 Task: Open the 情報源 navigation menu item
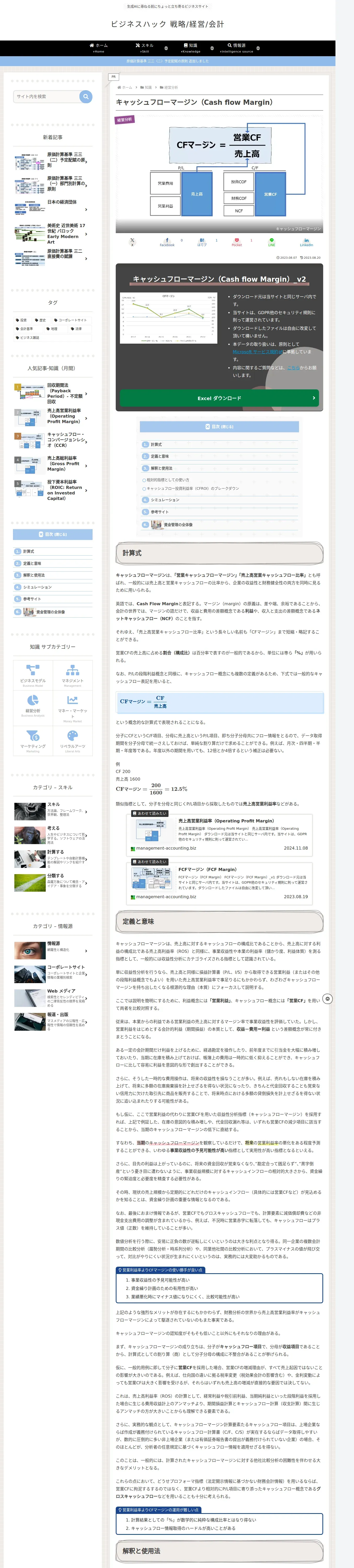click(x=237, y=48)
